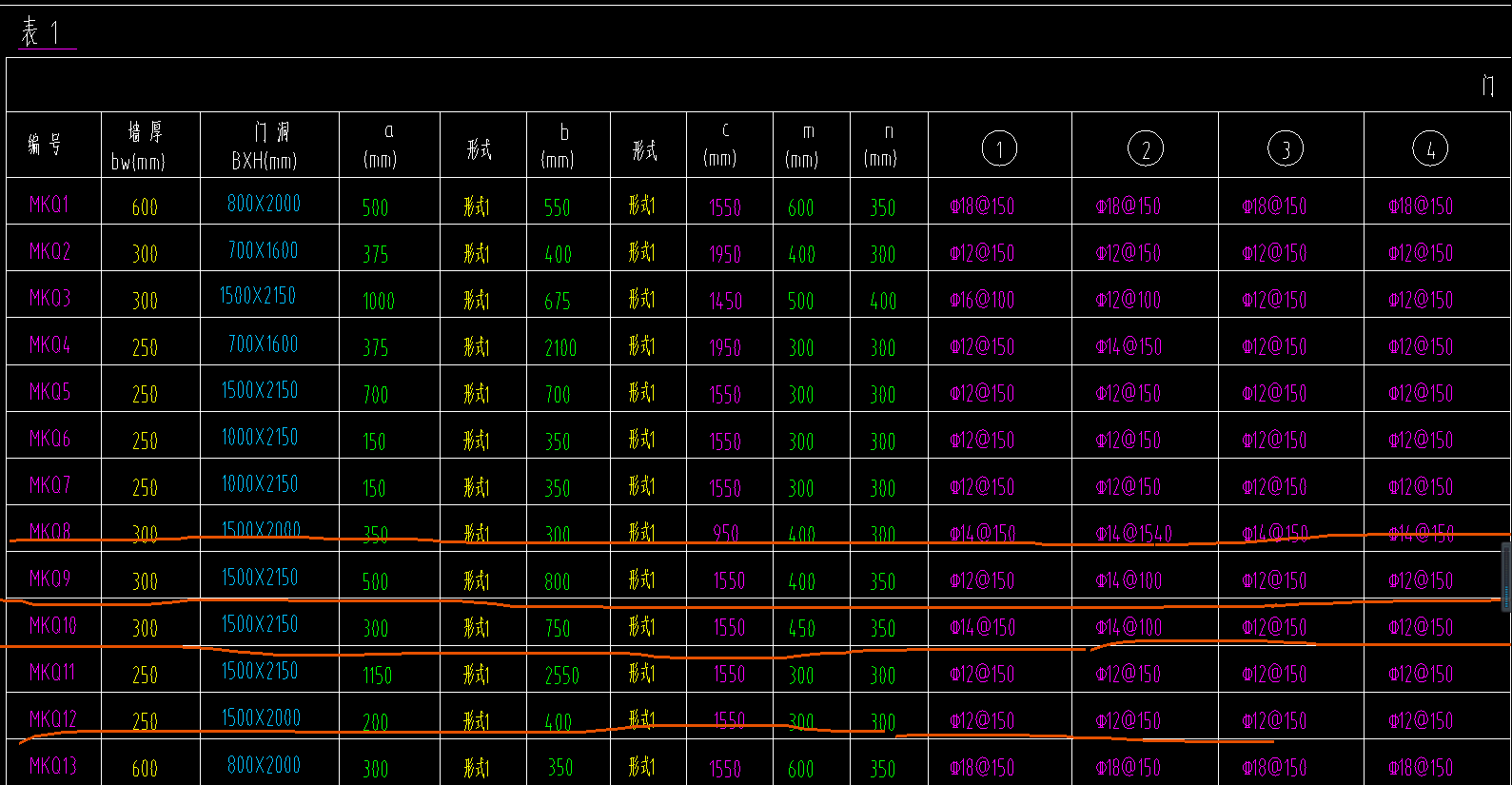This screenshot has height=785, width=1512.
Task: Click the value 2550 in MKQ11 row
Action: point(561,675)
